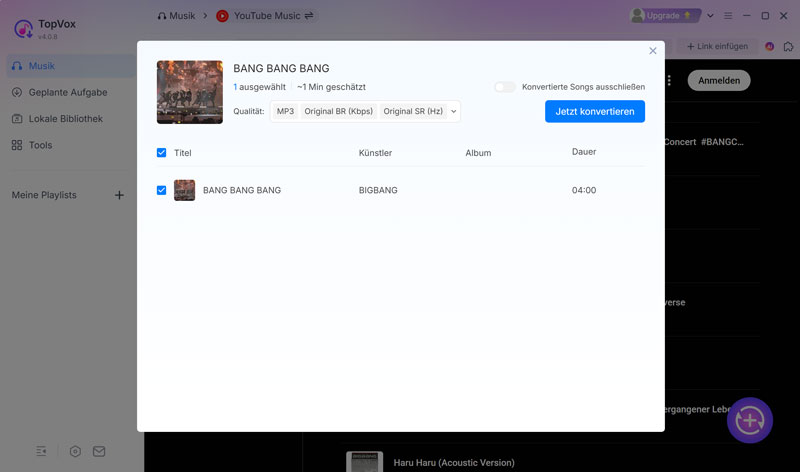
Task: Click the BANG BANG BANG album cover
Action: click(x=190, y=92)
